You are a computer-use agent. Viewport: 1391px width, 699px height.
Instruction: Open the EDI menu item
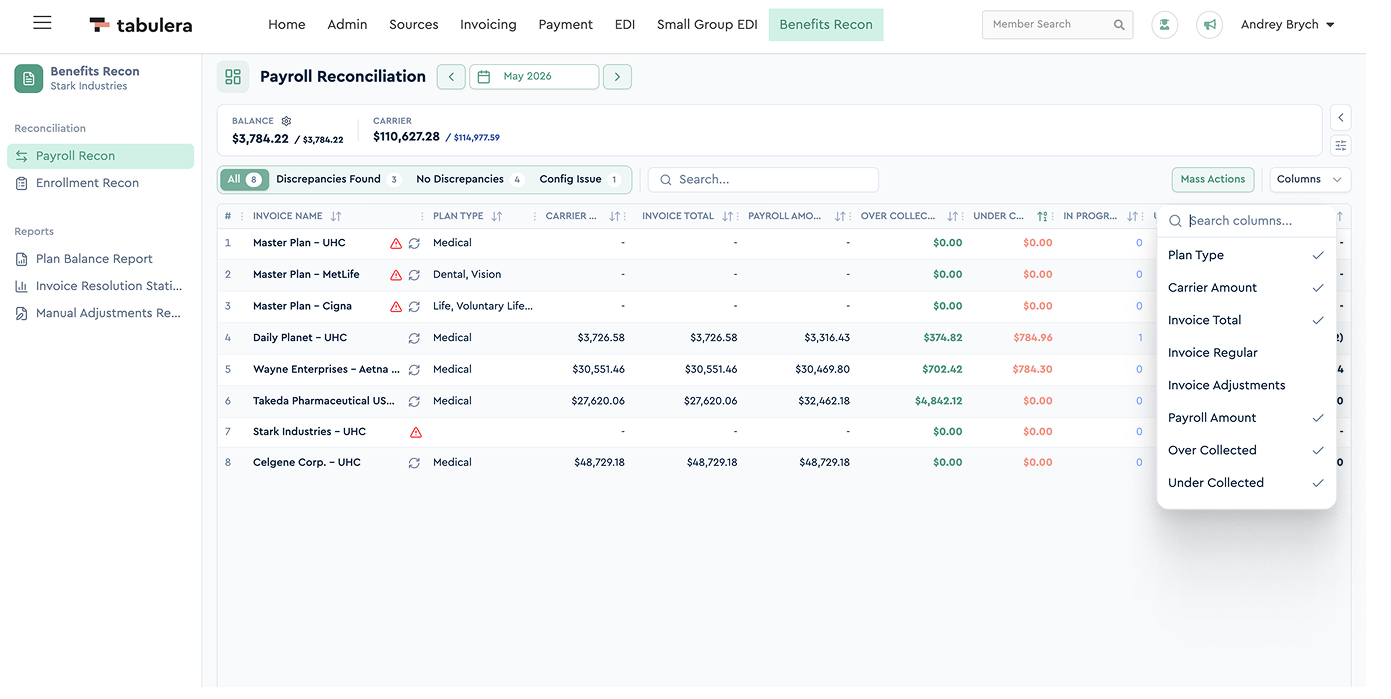coord(625,25)
